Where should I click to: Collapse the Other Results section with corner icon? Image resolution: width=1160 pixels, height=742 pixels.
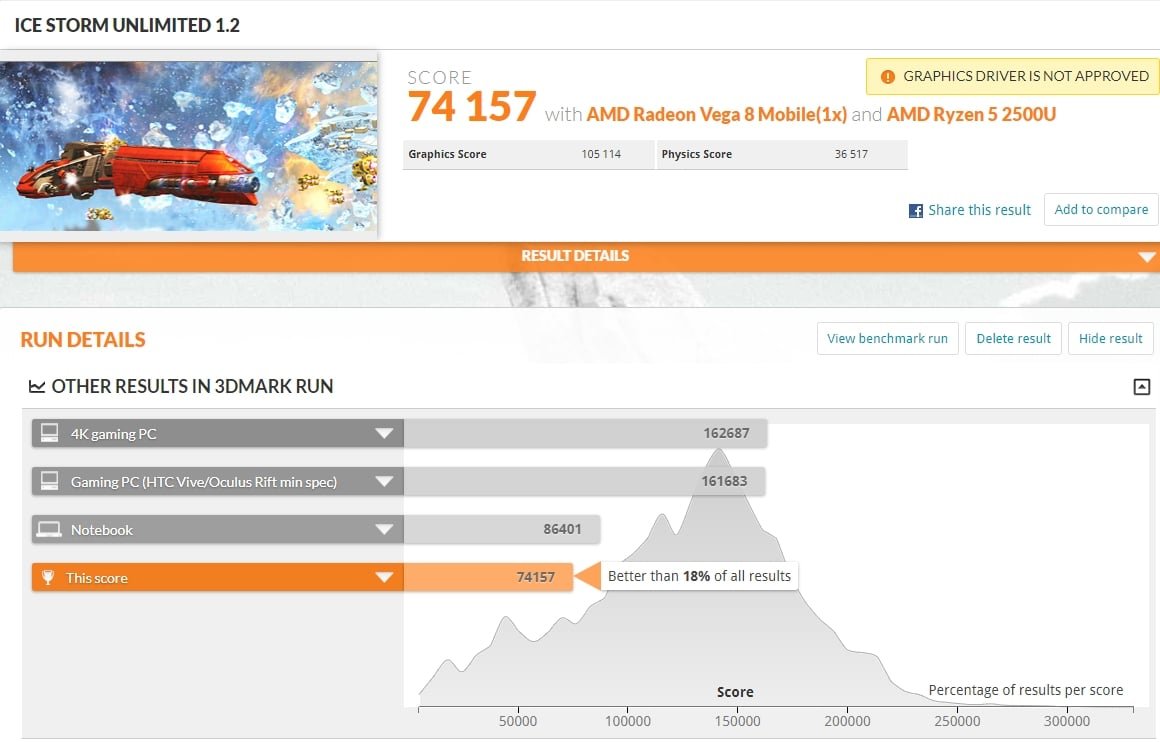[1142, 387]
